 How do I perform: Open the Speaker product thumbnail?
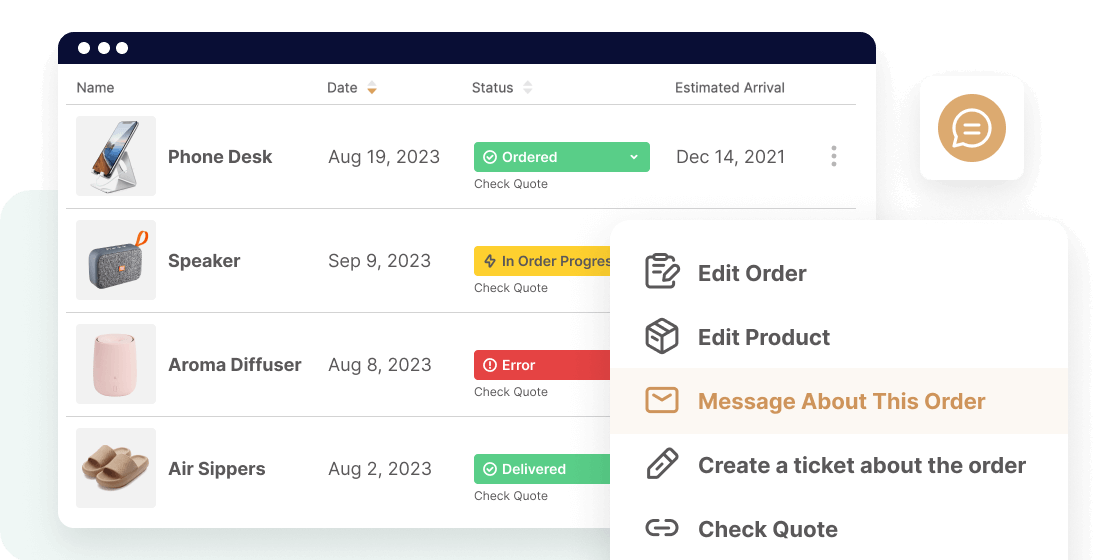click(x=116, y=260)
